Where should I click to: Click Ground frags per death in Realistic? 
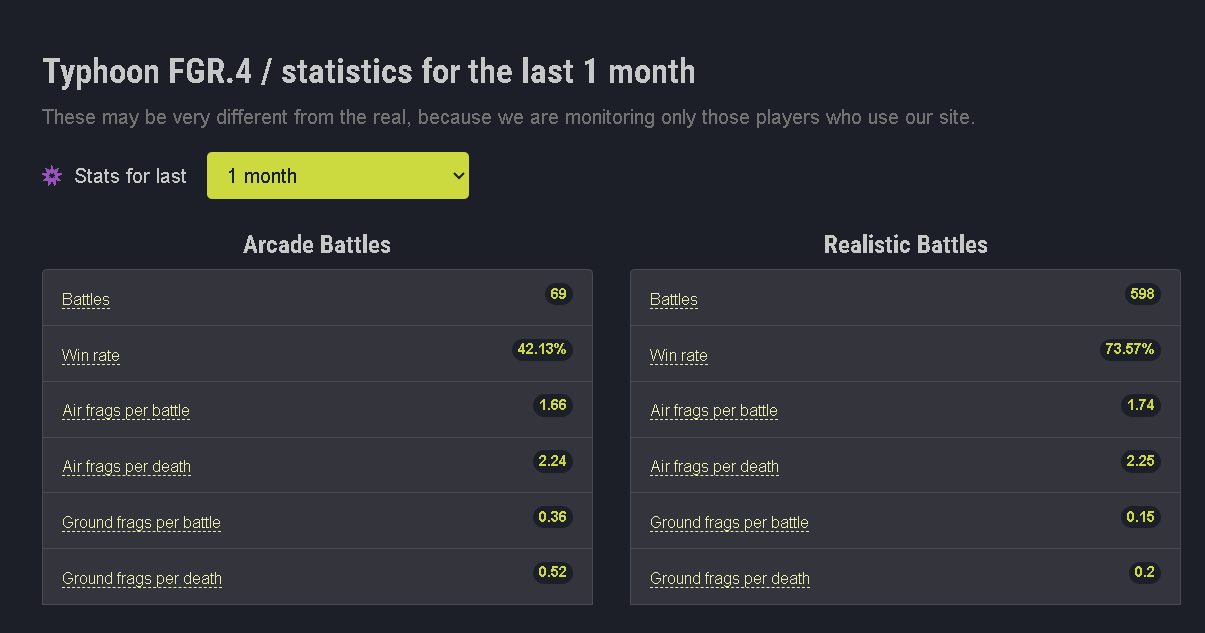tap(730, 578)
